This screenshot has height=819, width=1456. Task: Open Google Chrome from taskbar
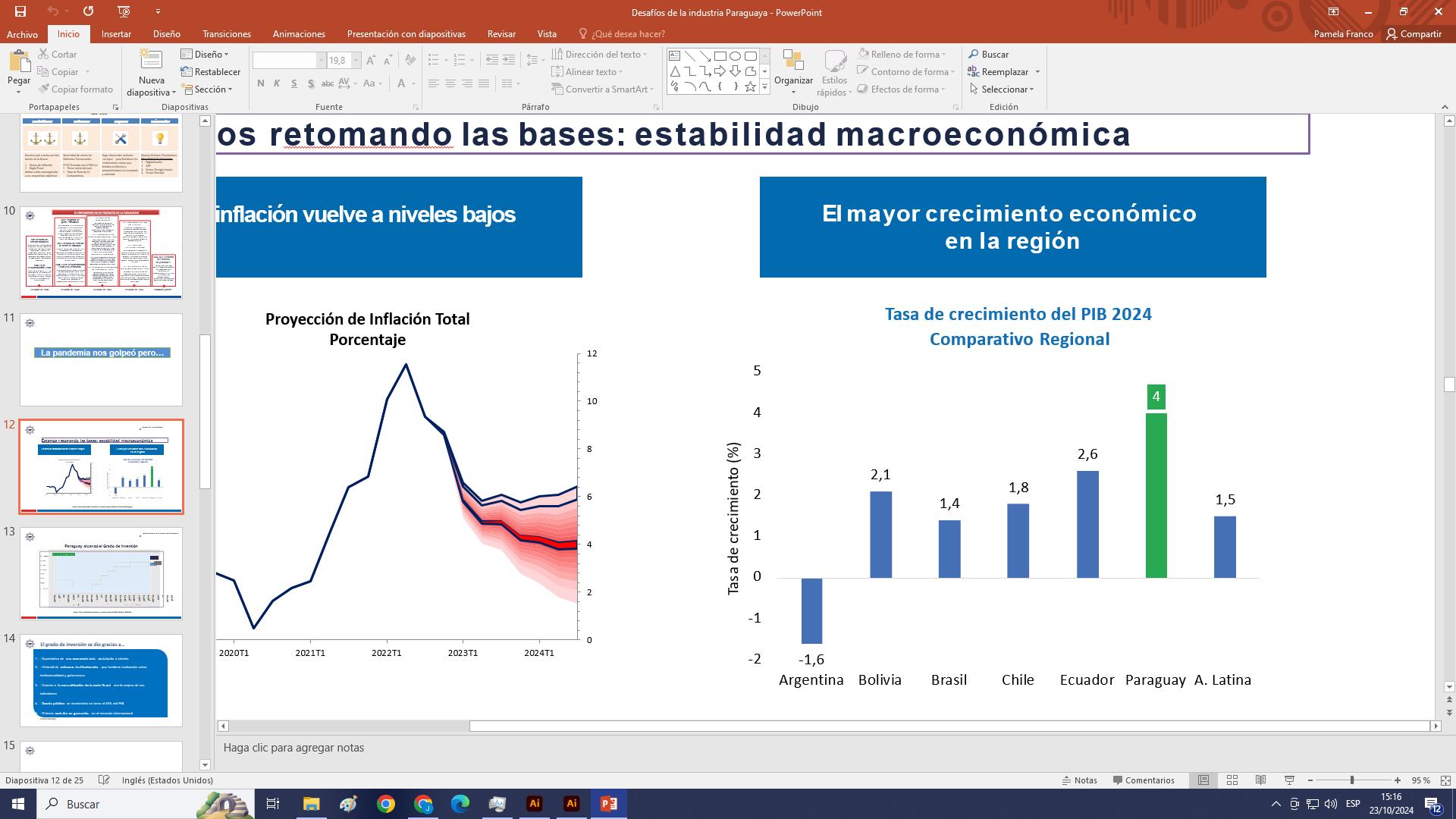(x=386, y=804)
